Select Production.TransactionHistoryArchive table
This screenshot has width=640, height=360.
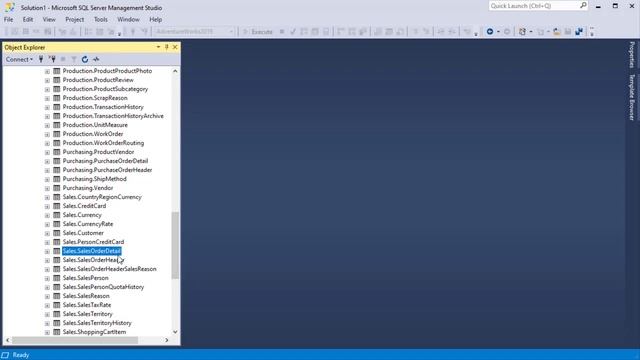click(113, 116)
